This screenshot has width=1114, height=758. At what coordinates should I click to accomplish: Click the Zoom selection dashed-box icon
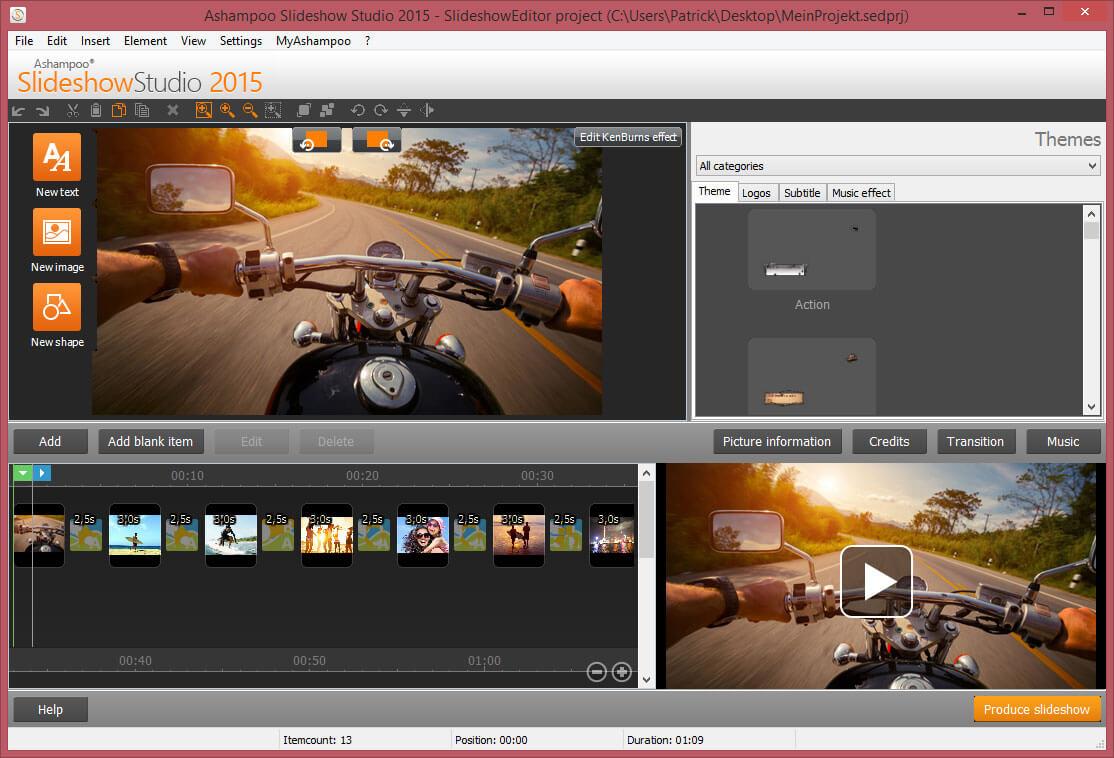273,110
